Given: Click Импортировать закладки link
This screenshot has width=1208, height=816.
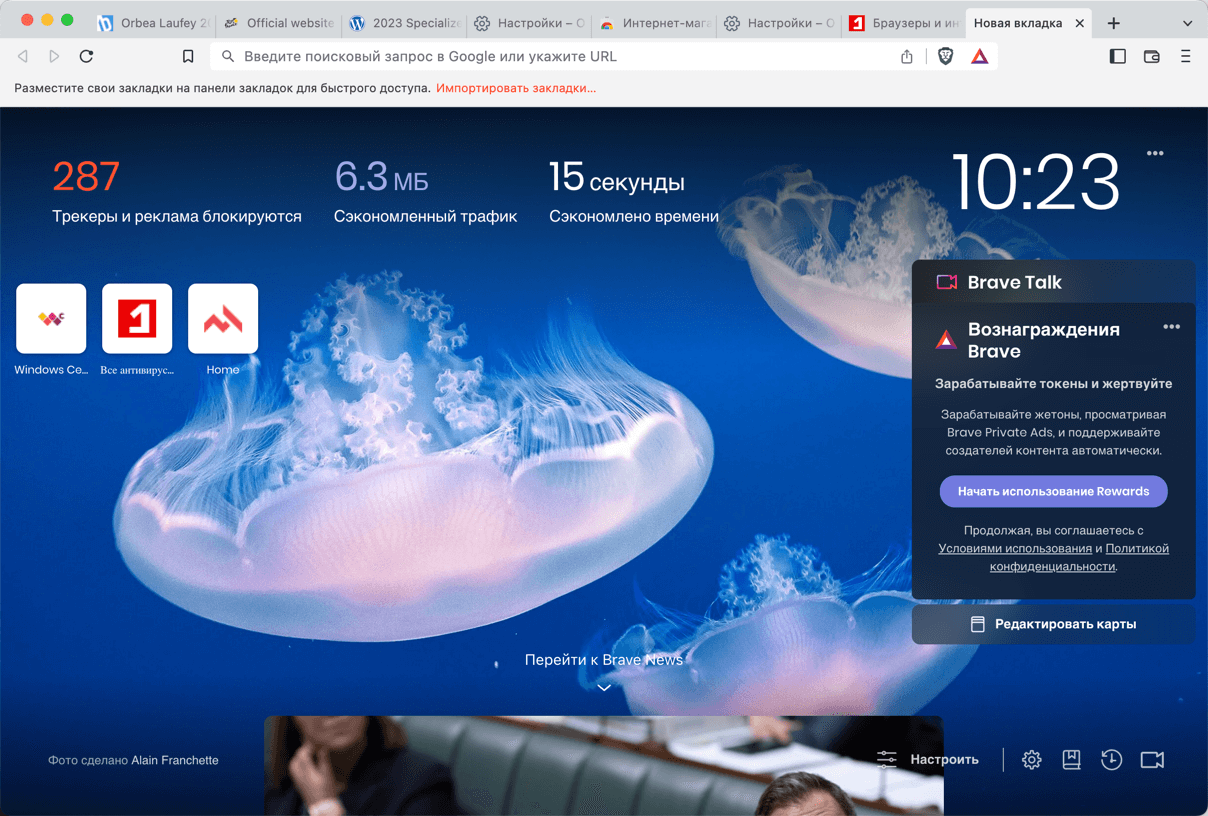Looking at the screenshot, I should click(x=516, y=88).
